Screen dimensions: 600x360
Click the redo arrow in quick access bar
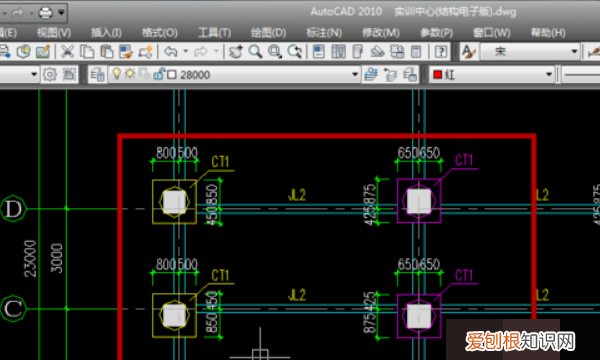[x=18, y=13]
